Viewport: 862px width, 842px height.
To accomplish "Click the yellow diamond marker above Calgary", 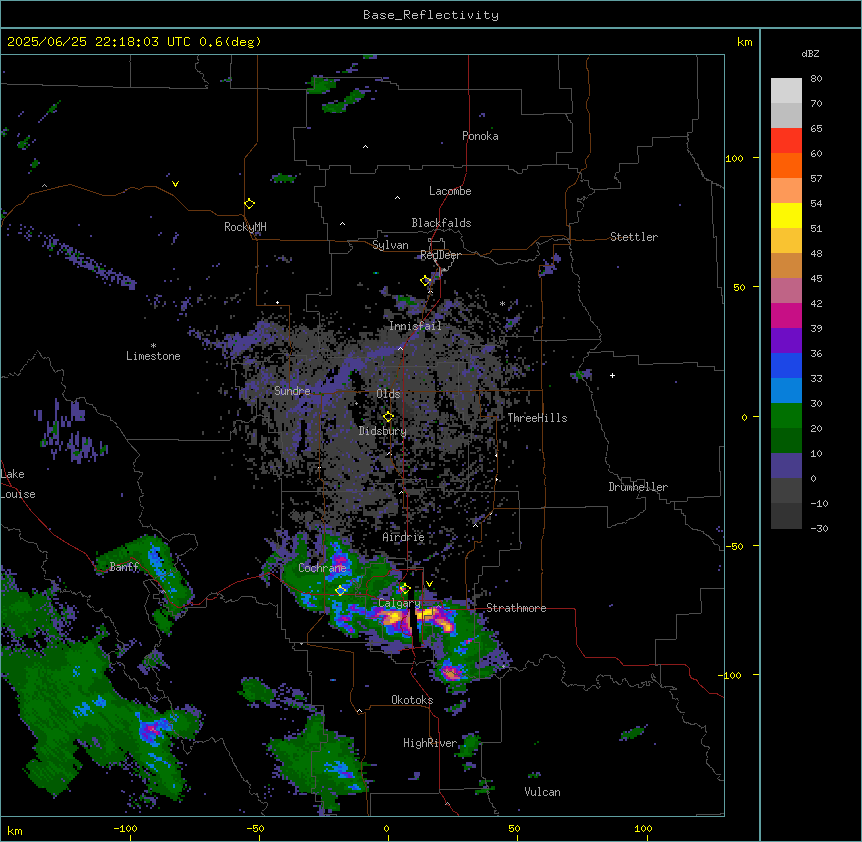I will coord(405,589).
